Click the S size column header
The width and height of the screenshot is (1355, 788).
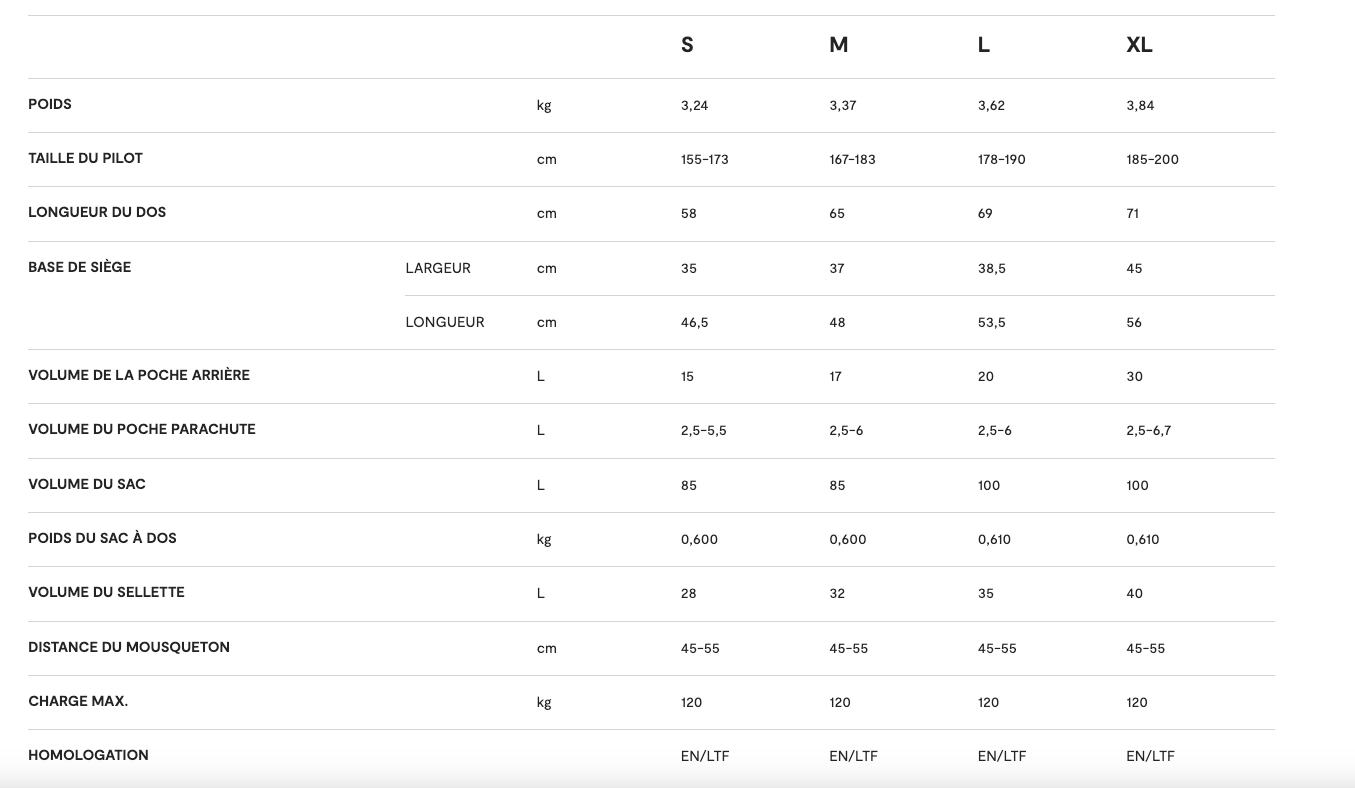(x=687, y=45)
